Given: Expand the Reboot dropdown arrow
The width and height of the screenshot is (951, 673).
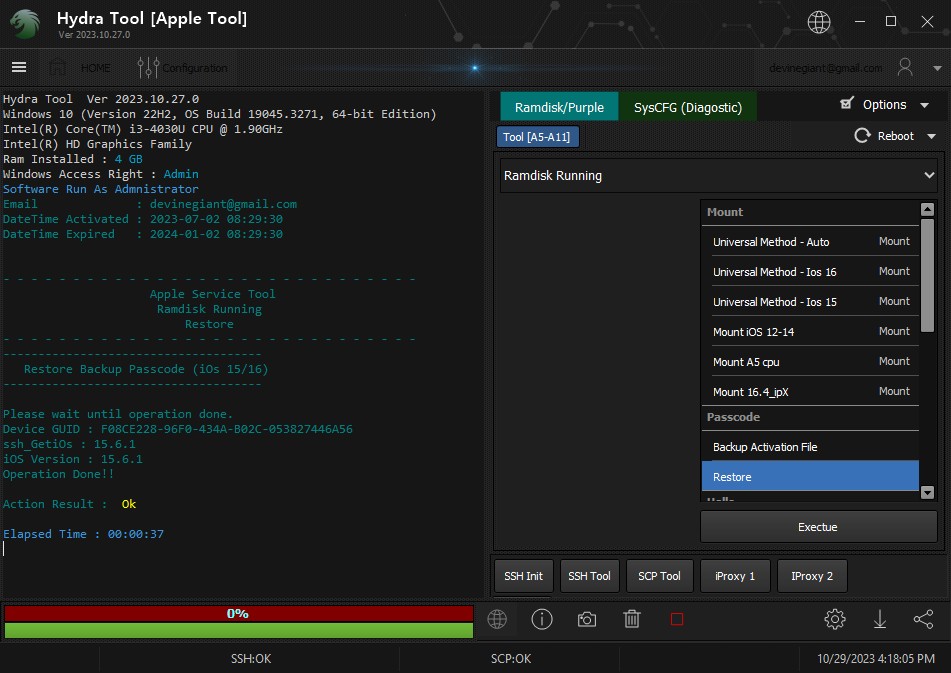Looking at the screenshot, I should click(932, 137).
